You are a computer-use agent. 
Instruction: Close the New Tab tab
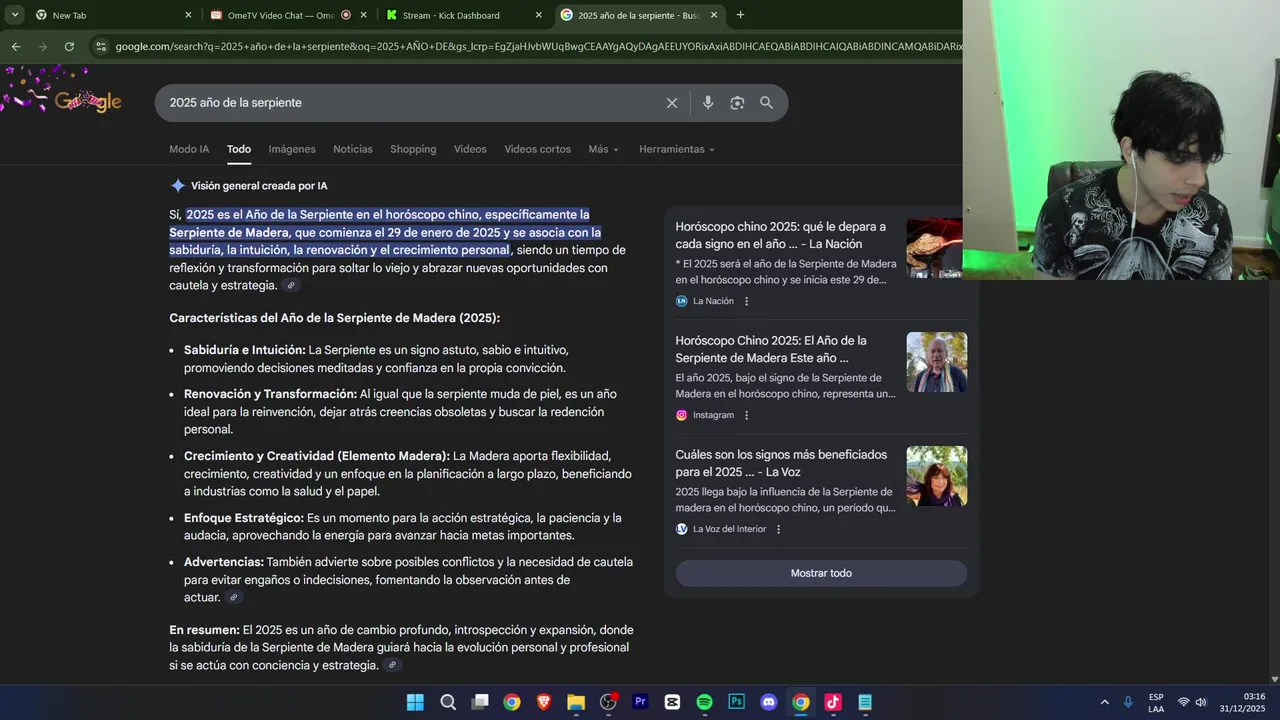click(x=188, y=15)
